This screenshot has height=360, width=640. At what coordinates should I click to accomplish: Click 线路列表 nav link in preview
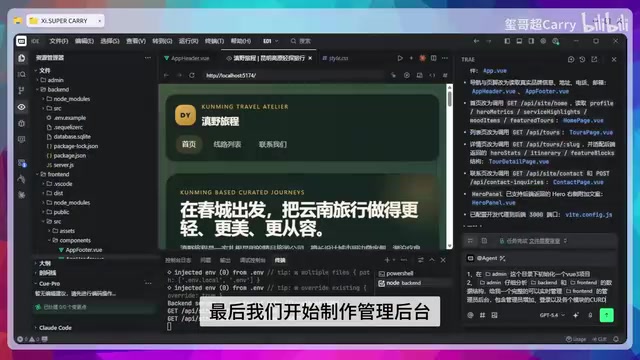[x=227, y=144]
